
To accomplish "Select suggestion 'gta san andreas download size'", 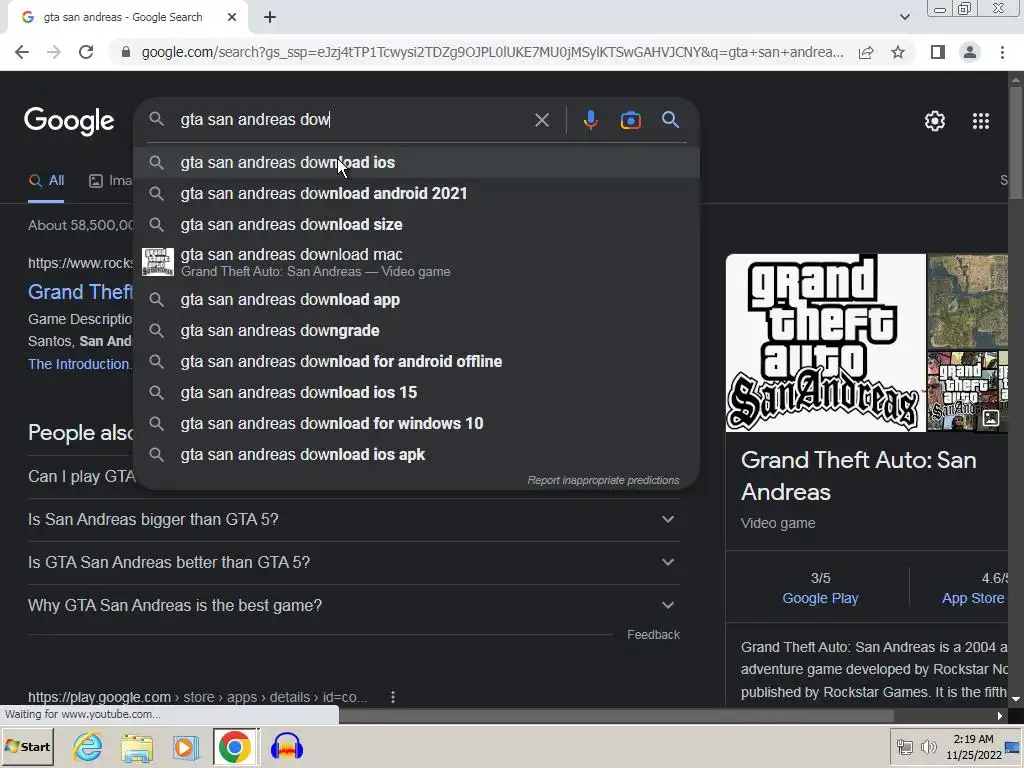I will tap(417, 225).
